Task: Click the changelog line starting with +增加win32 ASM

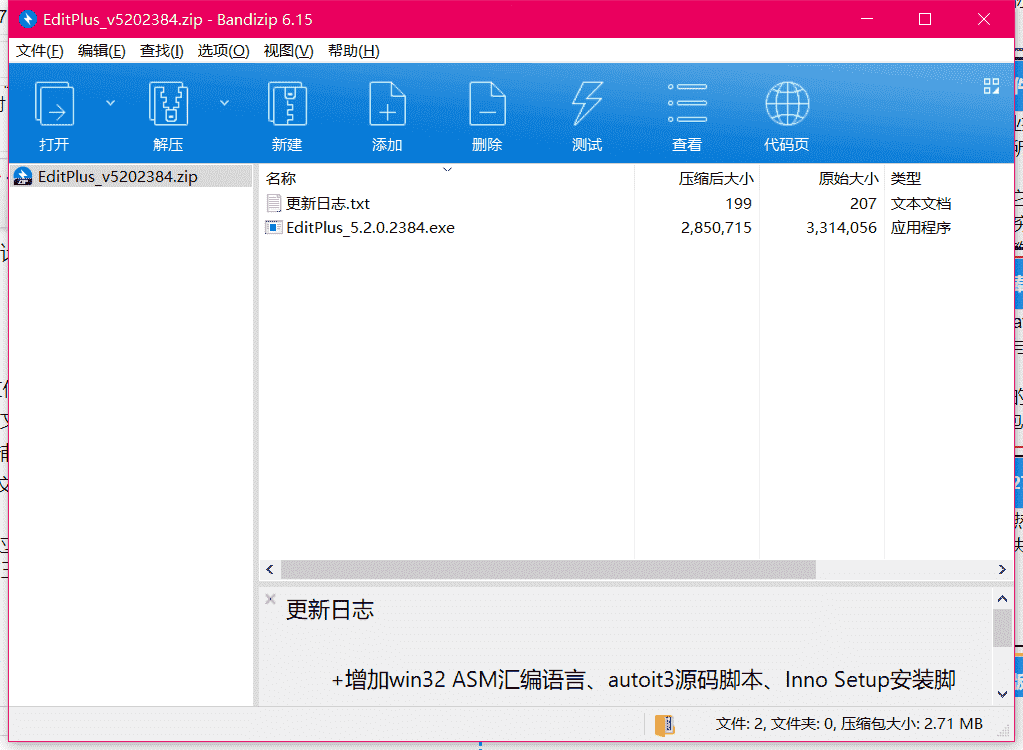Action: click(x=643, y=680)
